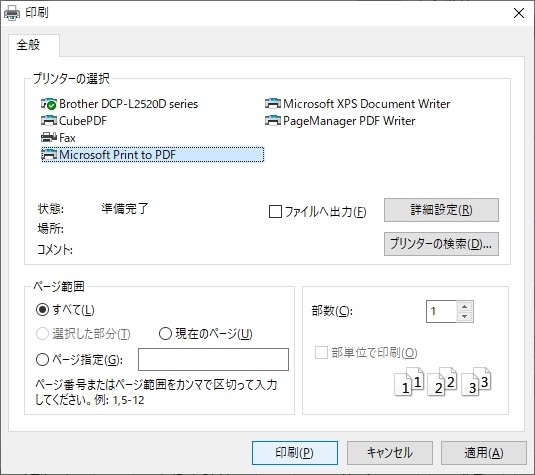Choose the CubePDF printer icon
The height and width of the screenshot is (475, 535).
(49, 120)
